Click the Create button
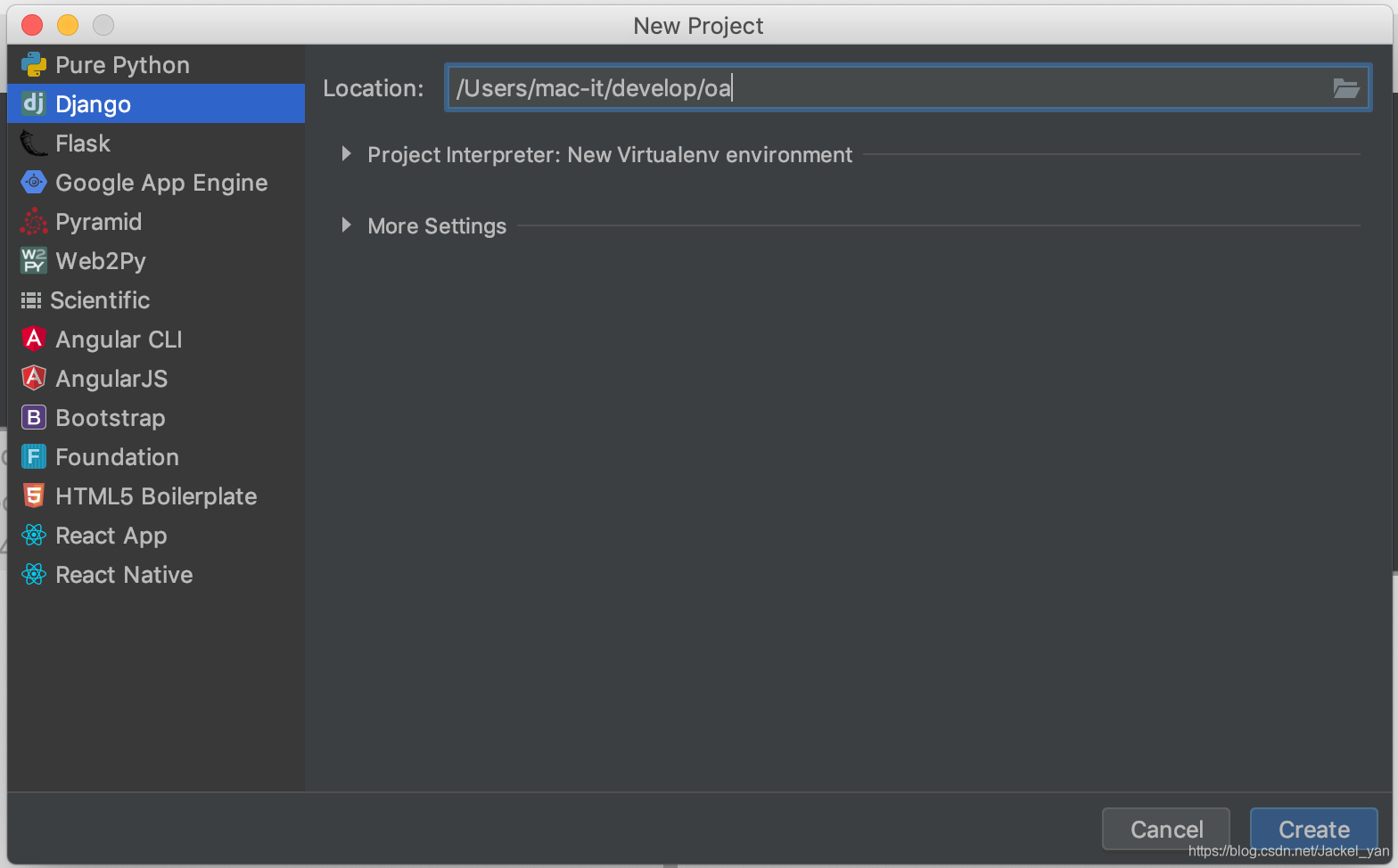Viewport: 1398px width, 868px height. (1314, 830)
